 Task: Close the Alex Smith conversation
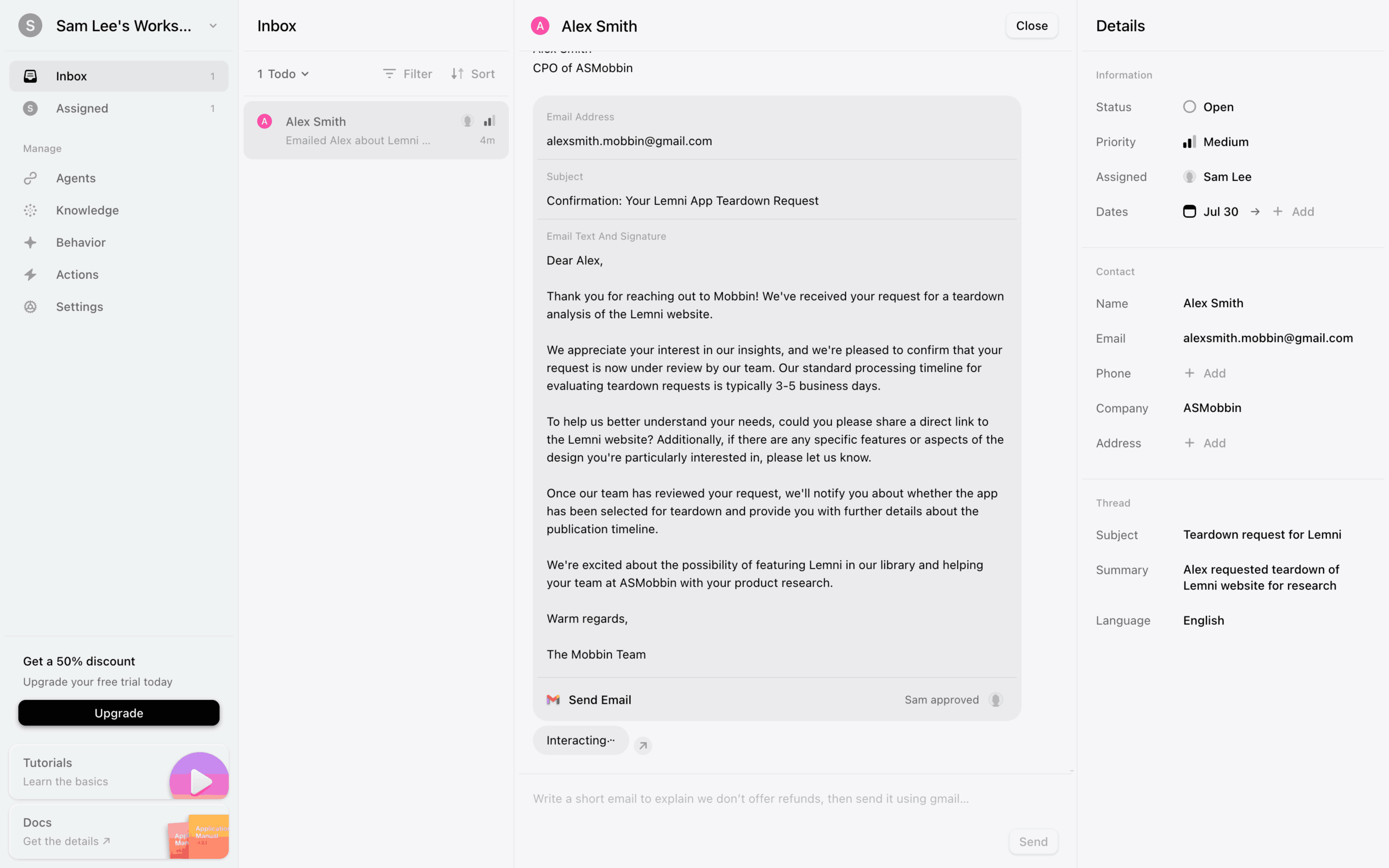1032,26
